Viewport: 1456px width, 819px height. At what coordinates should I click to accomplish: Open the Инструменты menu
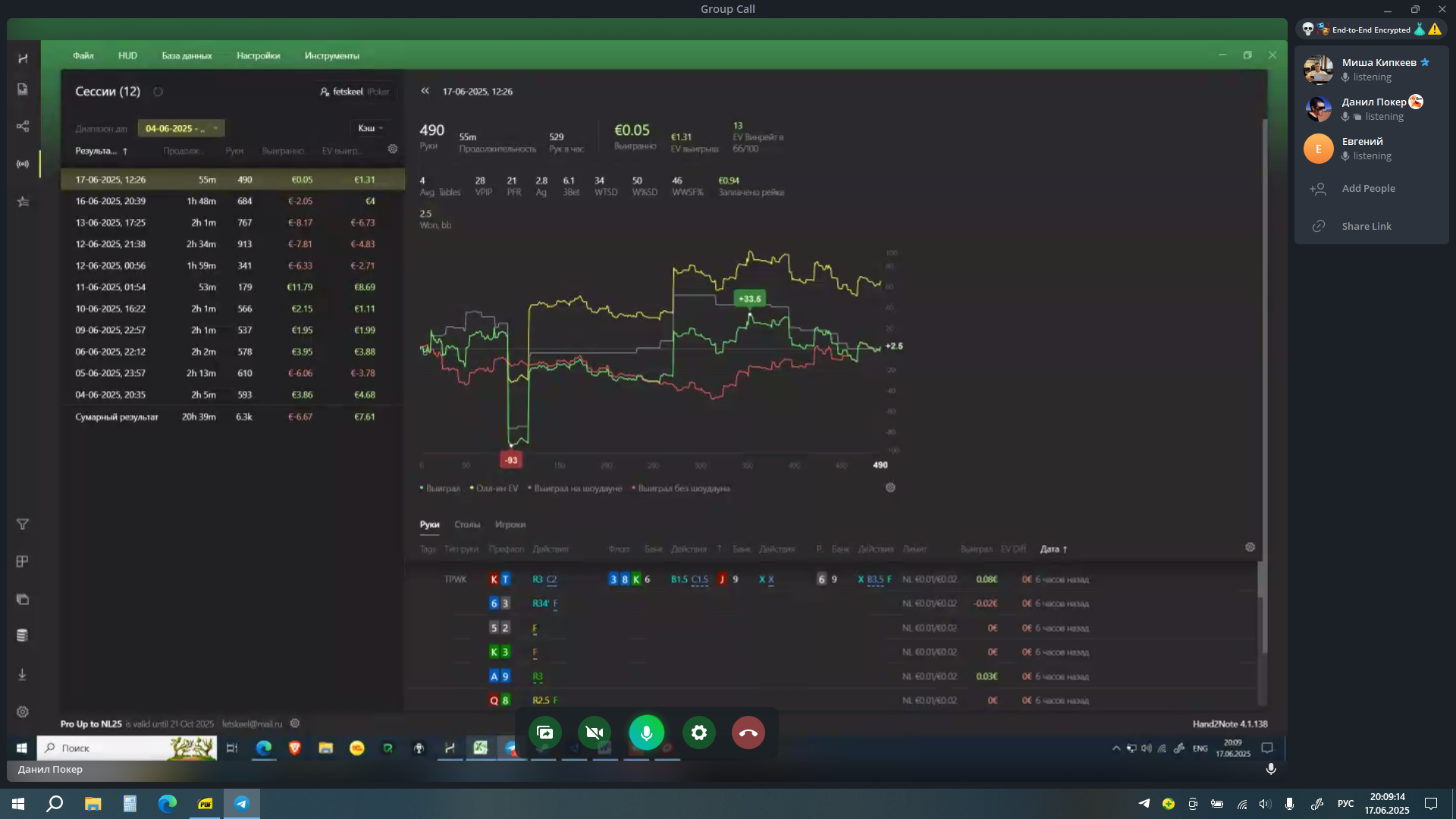[x=331, y=55]
